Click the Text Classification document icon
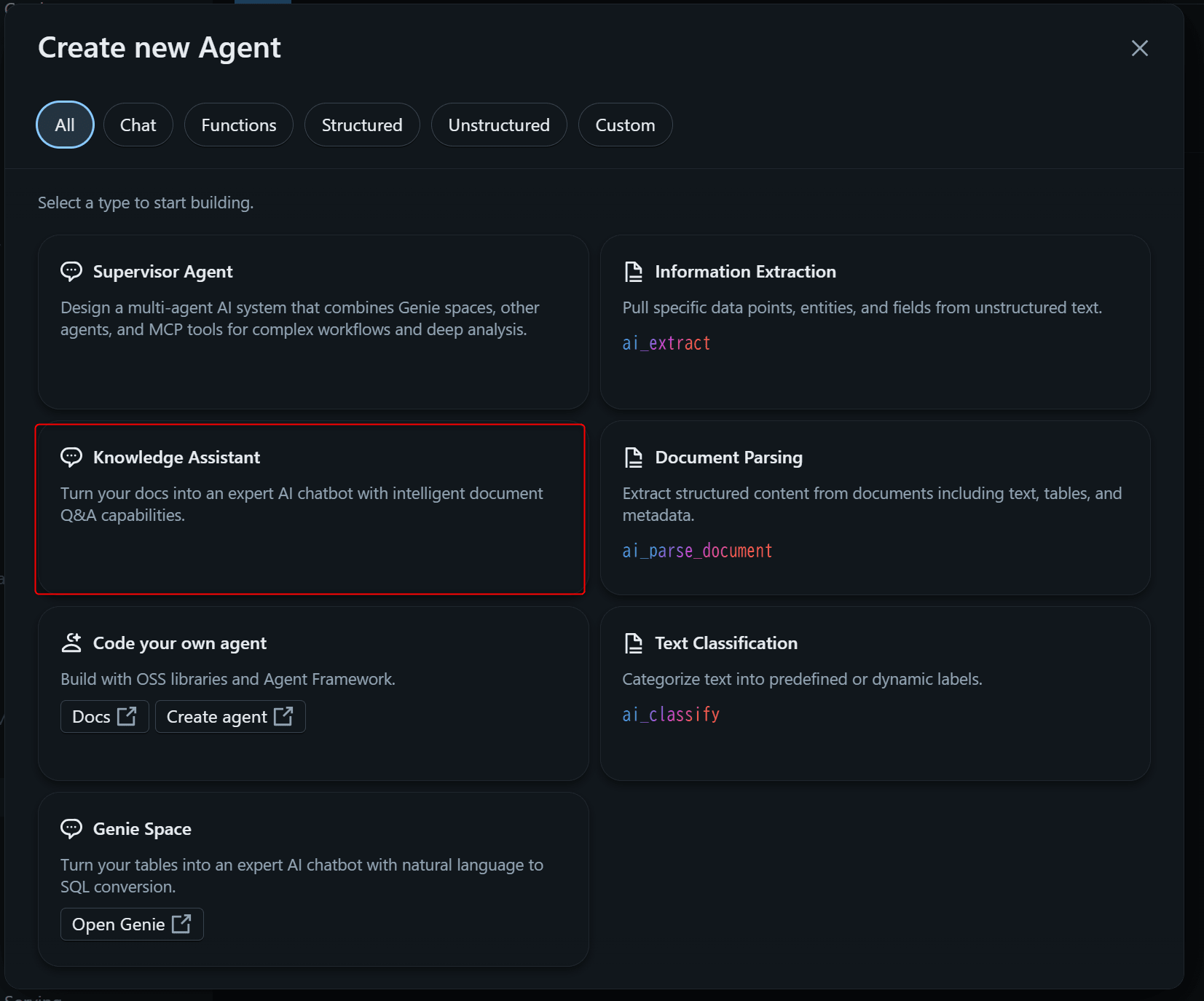 click(x=634, y=643)
